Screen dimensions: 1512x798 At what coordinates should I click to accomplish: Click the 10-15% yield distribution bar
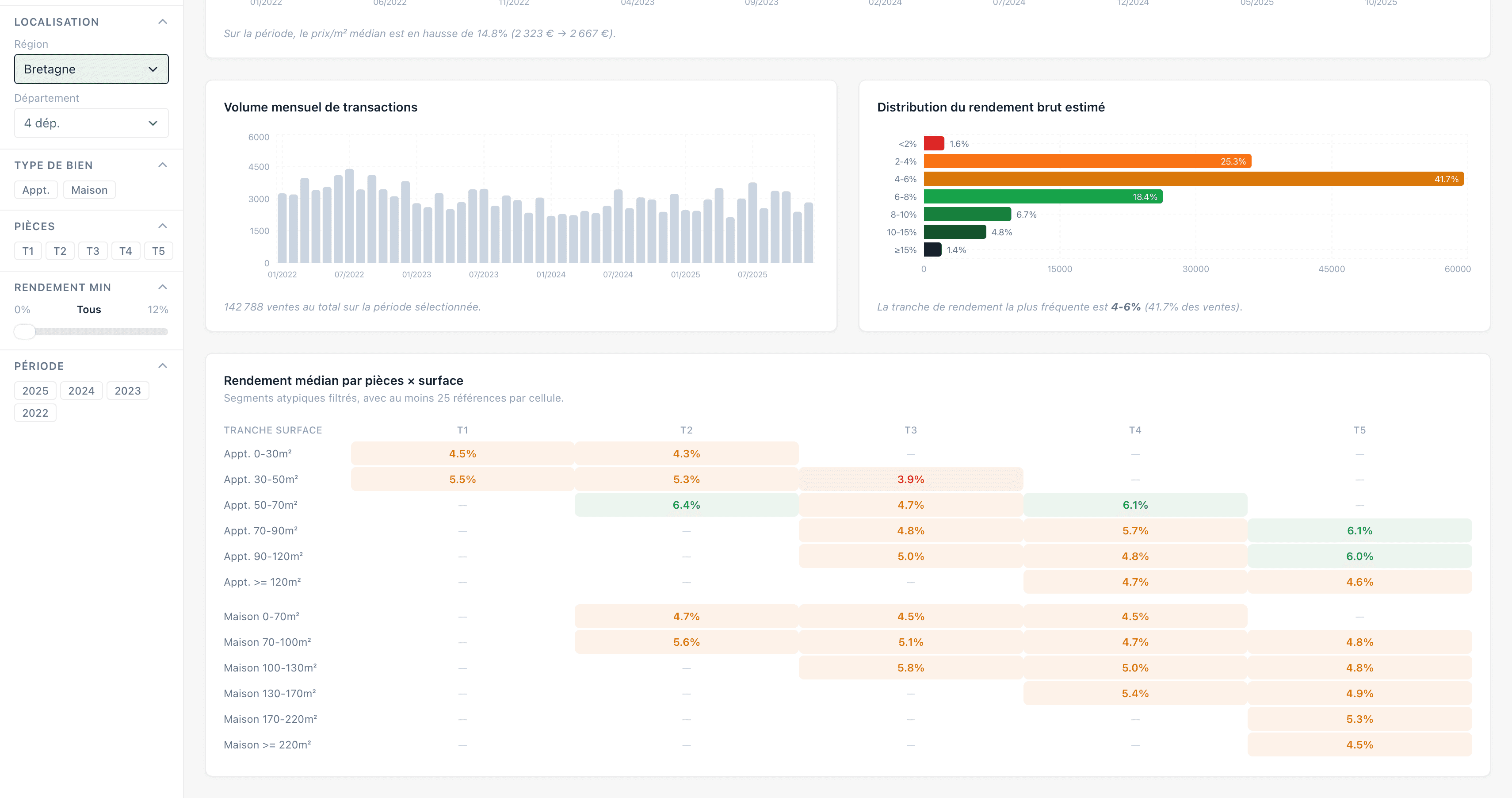[955, 232]
